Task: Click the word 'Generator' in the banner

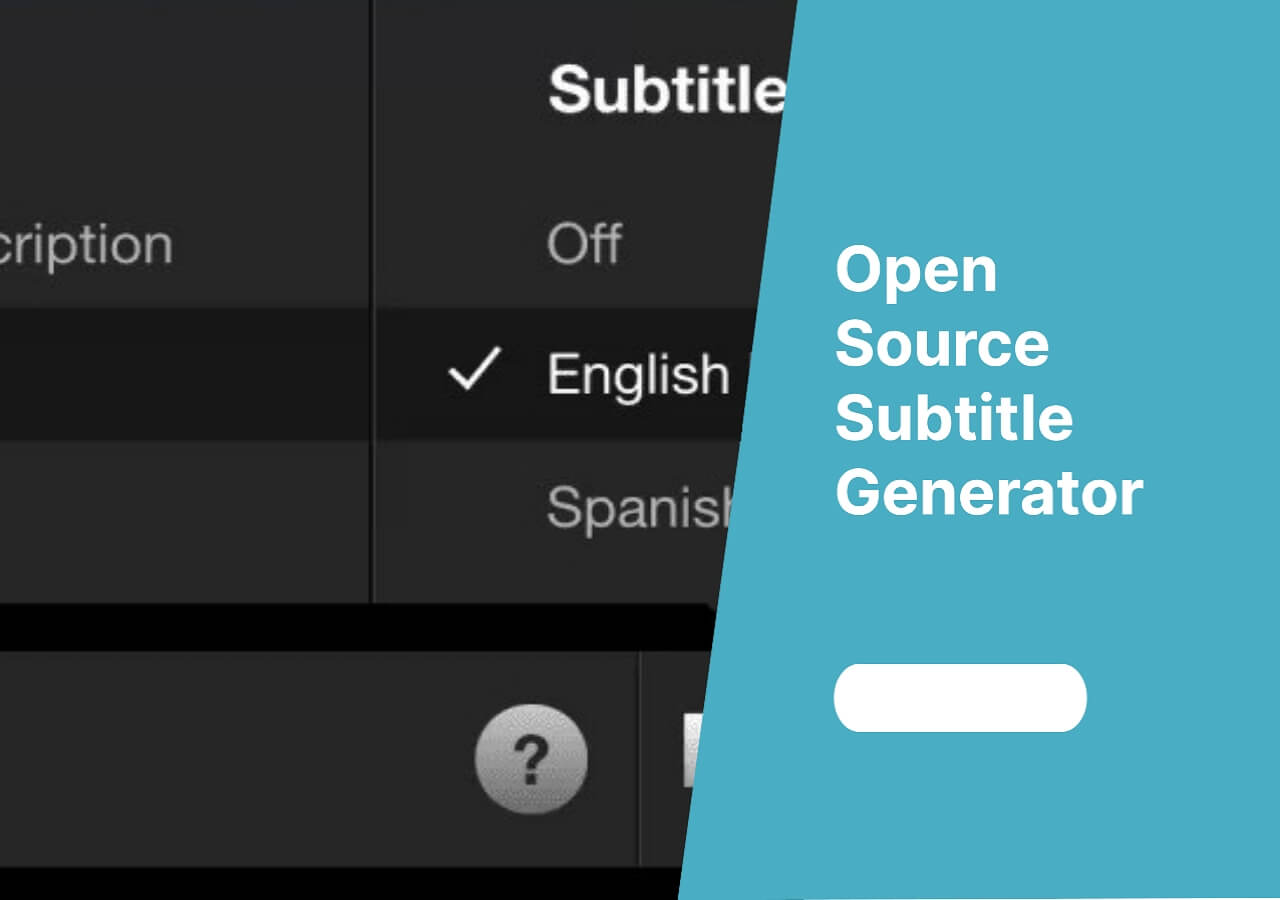Action: click(x=989, y=492)
